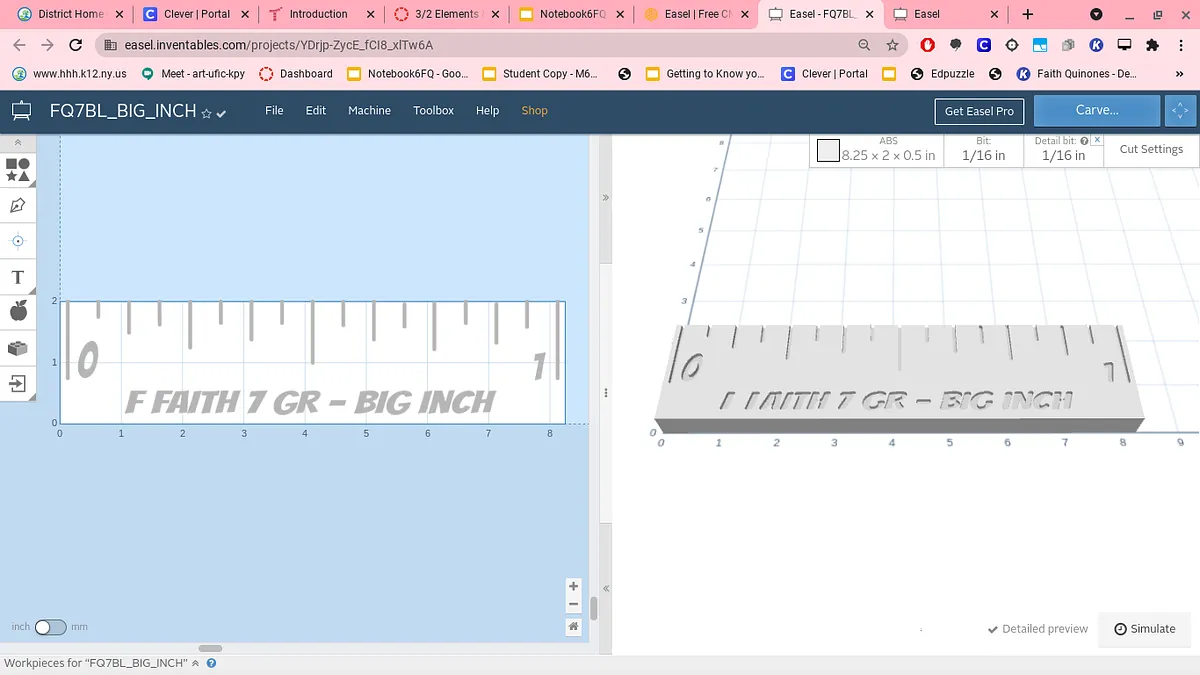The height and width of the screenshot is (675, 1200).
Task: Open the Machine menu
Action: coord(369,111)
